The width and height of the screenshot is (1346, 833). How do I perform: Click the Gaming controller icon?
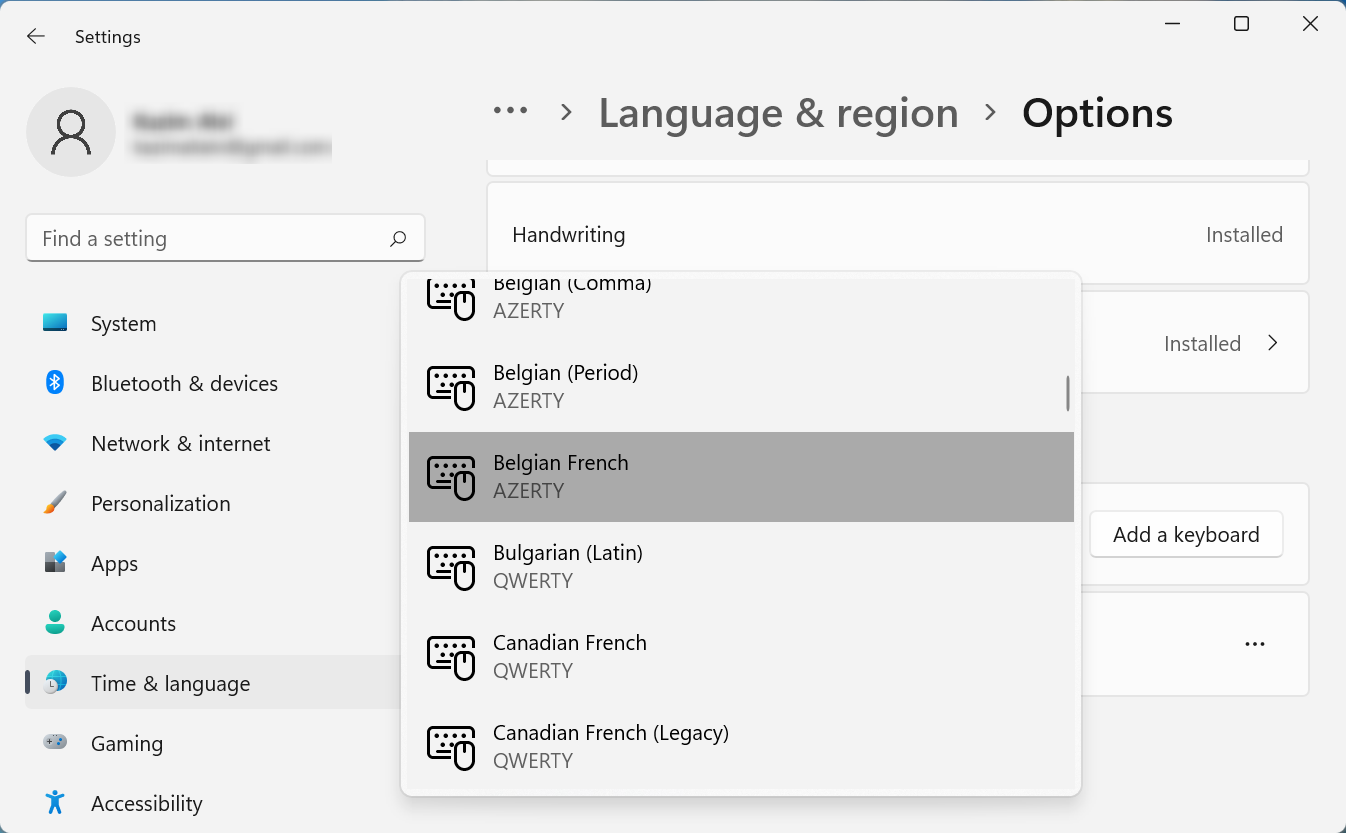(x=54, y=743)
